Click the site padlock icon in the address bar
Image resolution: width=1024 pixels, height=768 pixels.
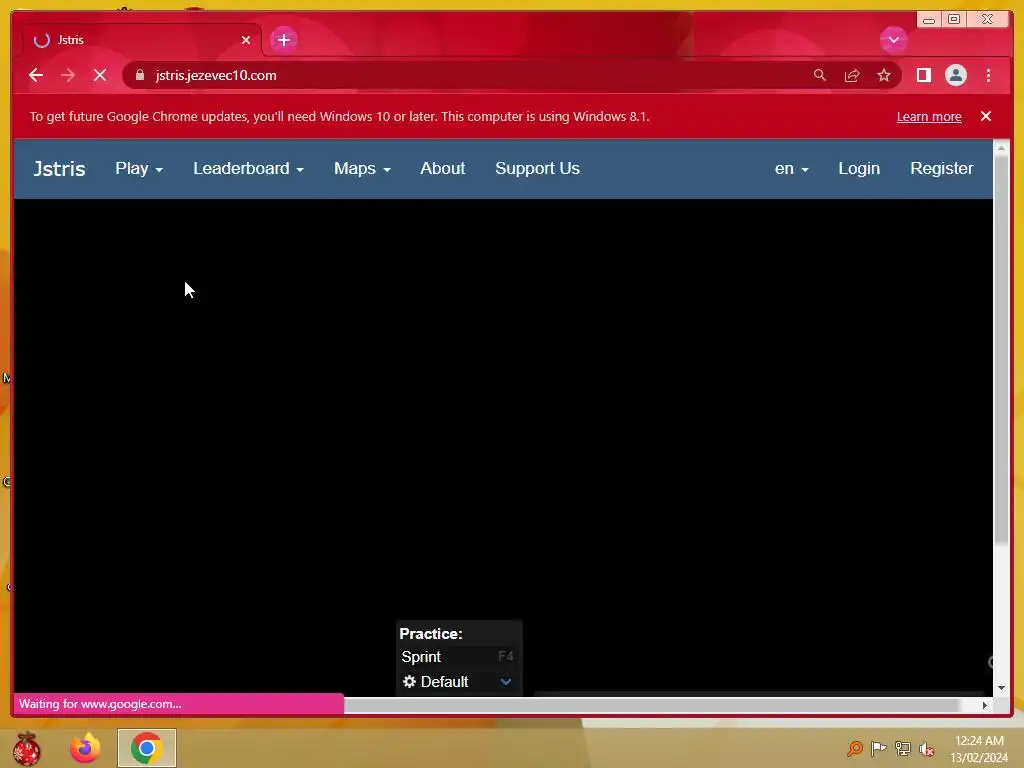tap(139, 75)
